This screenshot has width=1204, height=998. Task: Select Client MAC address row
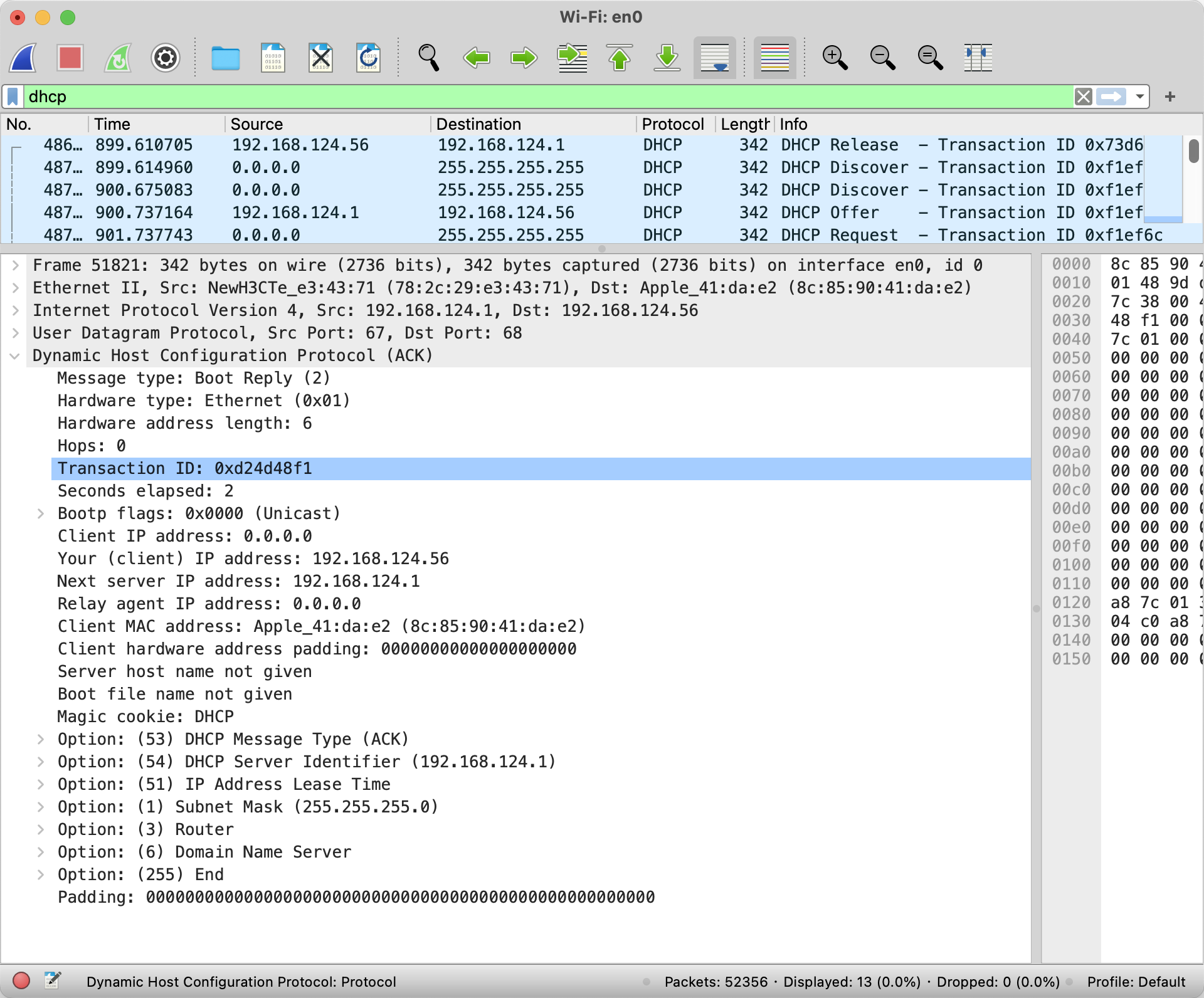[x=541, y=626]
